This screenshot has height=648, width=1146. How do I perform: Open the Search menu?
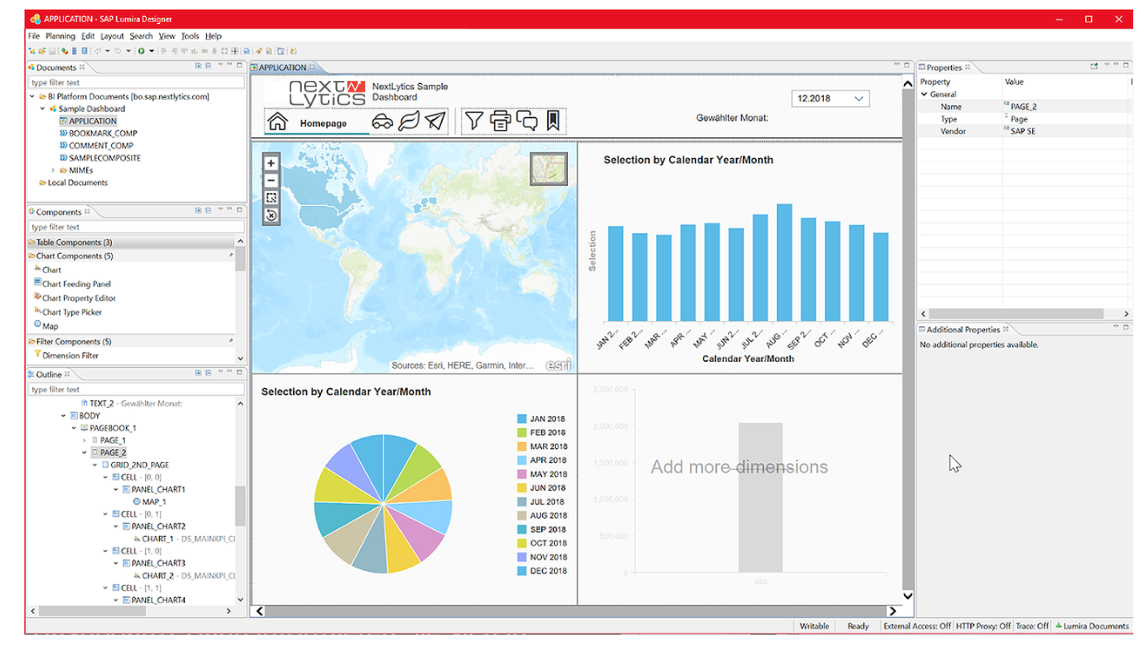pos(141,36)
